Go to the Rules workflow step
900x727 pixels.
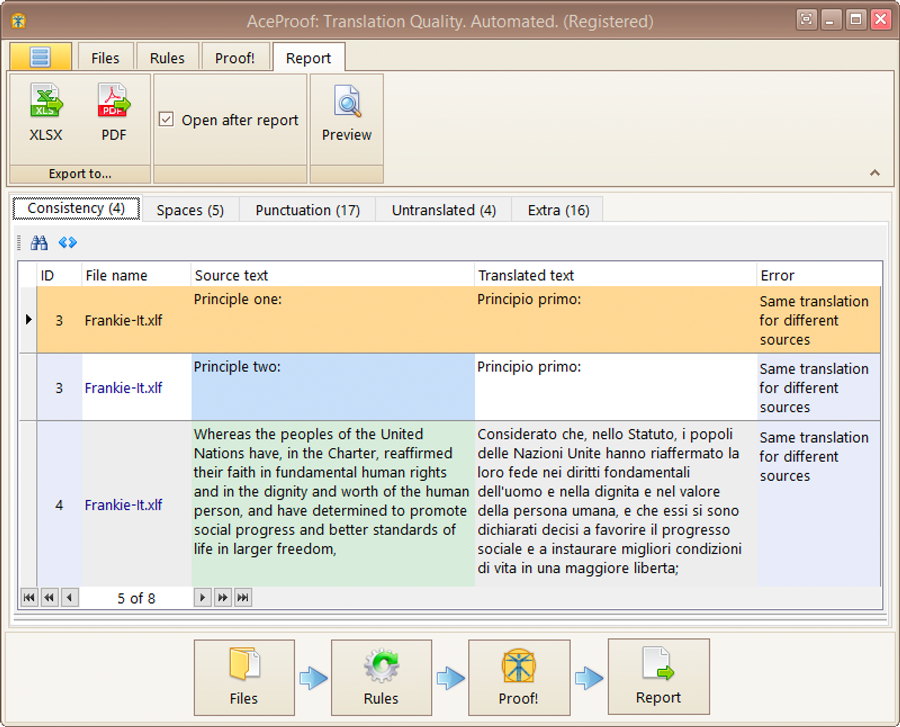381,677
